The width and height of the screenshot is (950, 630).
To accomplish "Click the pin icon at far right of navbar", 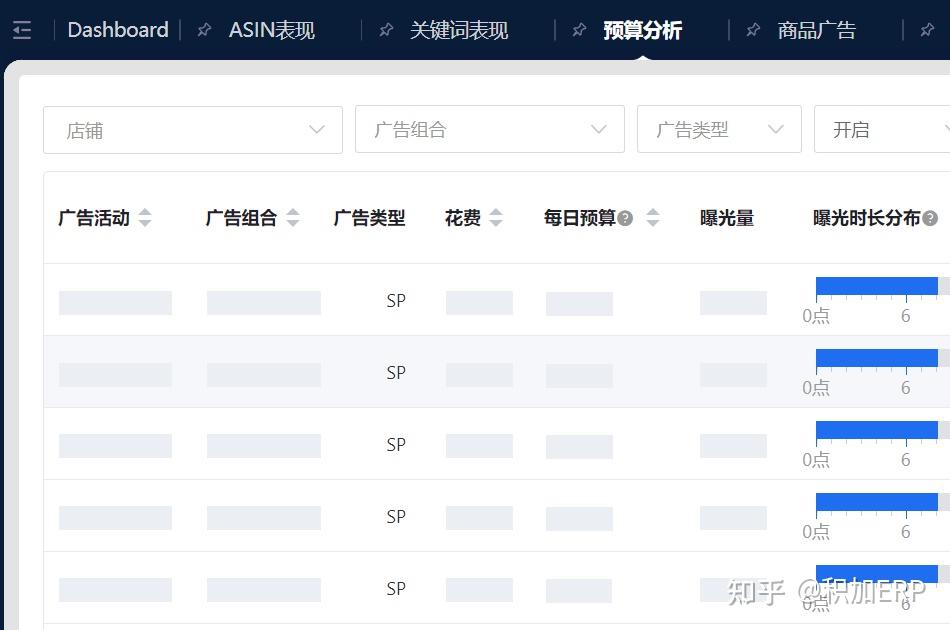I will [928, 30].
